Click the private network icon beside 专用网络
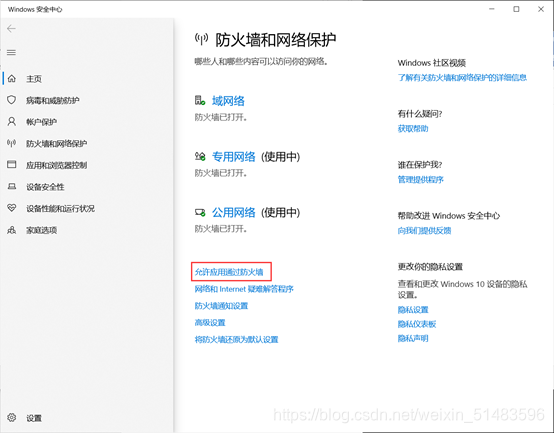554x433 pixels. tap(200, 156)
